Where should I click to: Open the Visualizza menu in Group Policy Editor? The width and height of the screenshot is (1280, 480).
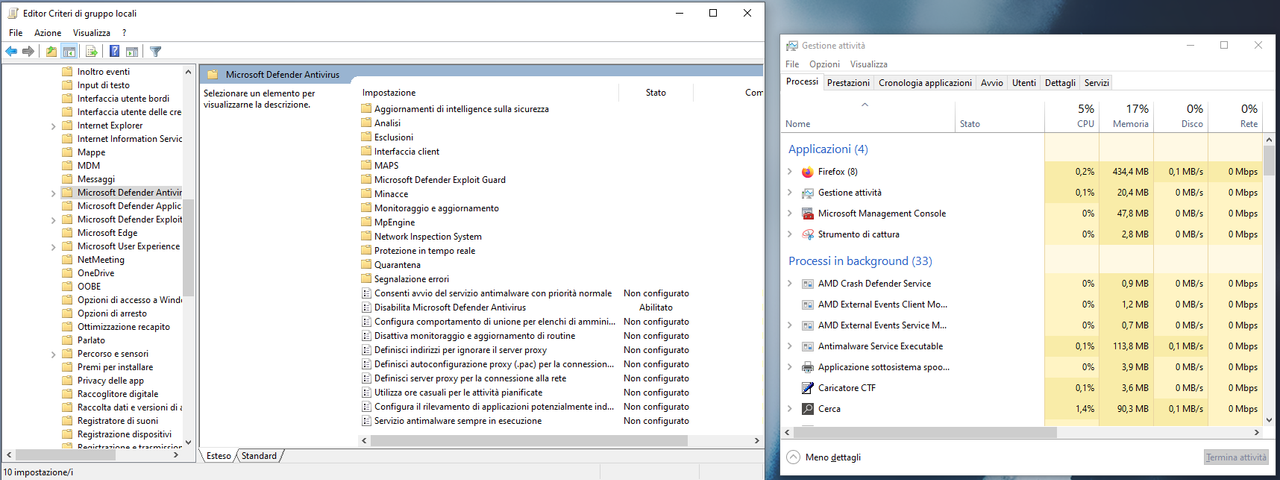click(91, 33)
